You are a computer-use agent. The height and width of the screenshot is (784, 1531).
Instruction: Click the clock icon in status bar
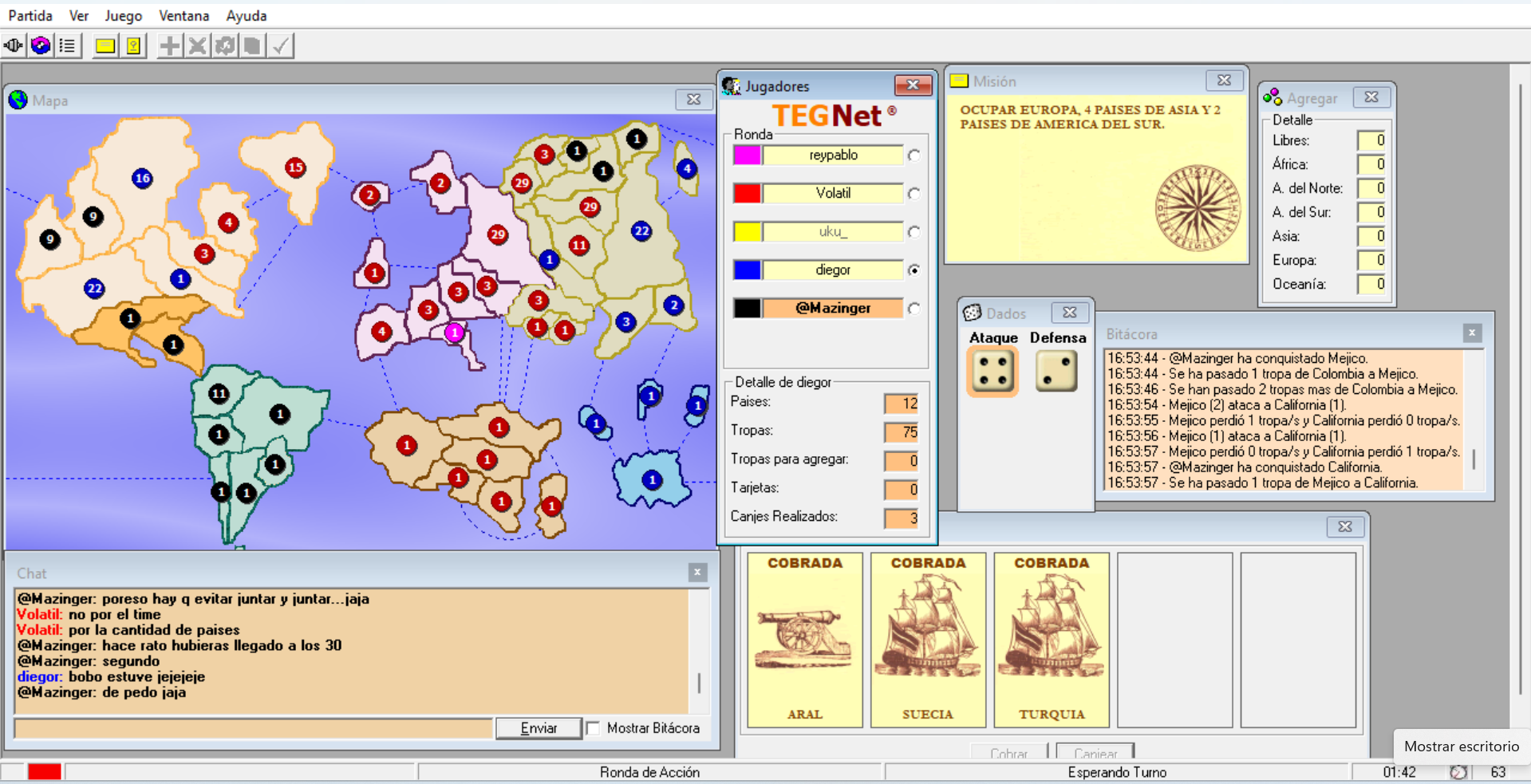1458,772
